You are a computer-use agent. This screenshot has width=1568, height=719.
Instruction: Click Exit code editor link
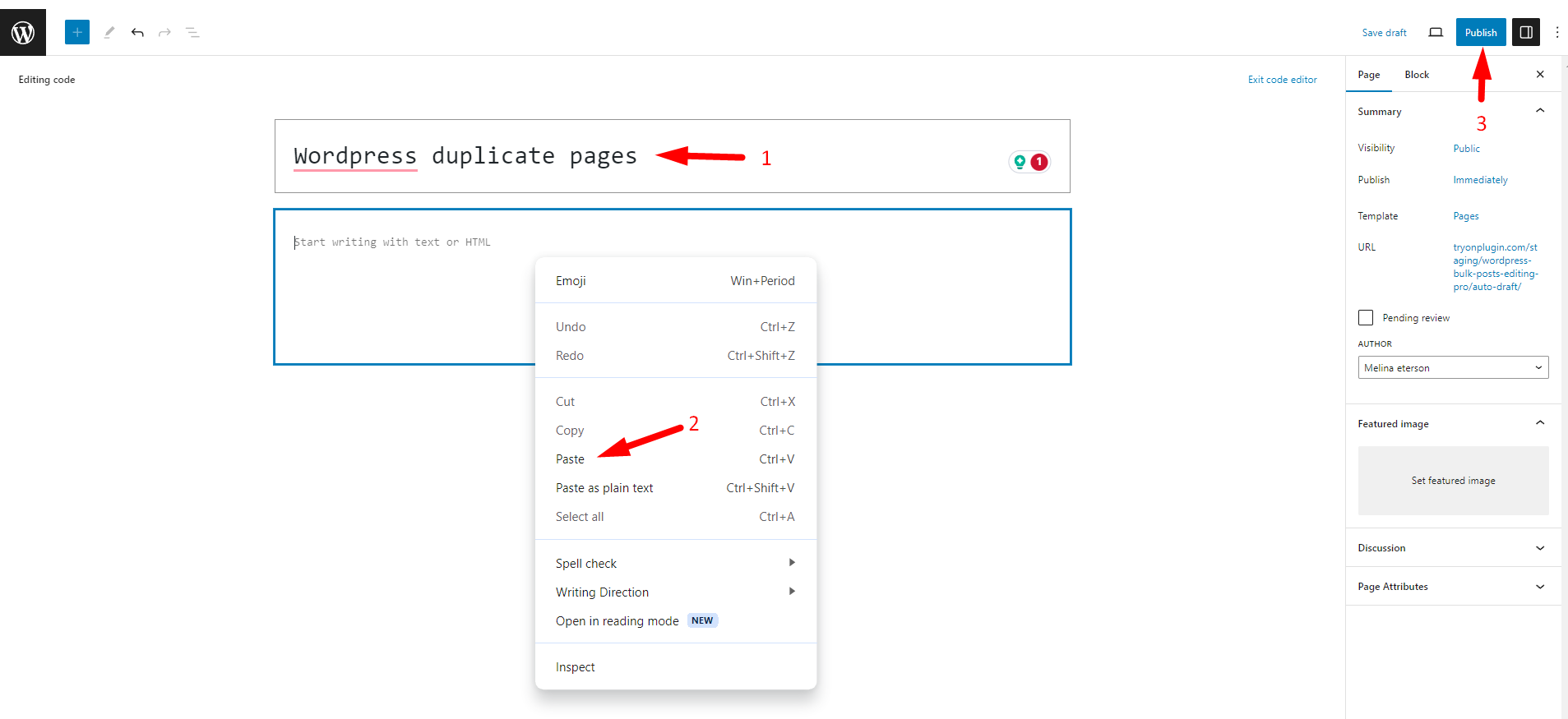pos(1282,80)
